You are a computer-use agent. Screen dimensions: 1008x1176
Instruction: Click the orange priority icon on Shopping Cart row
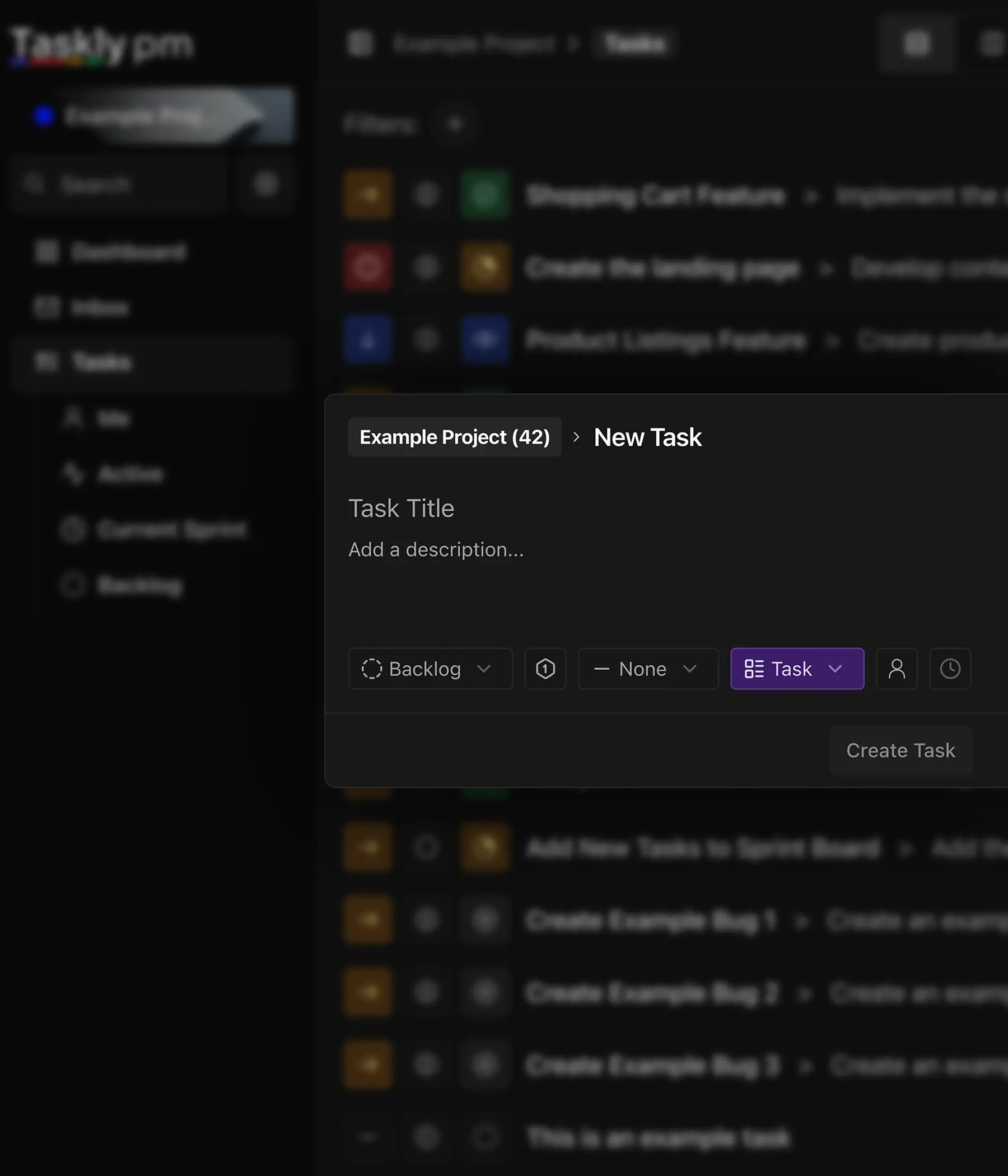point(368,195)
